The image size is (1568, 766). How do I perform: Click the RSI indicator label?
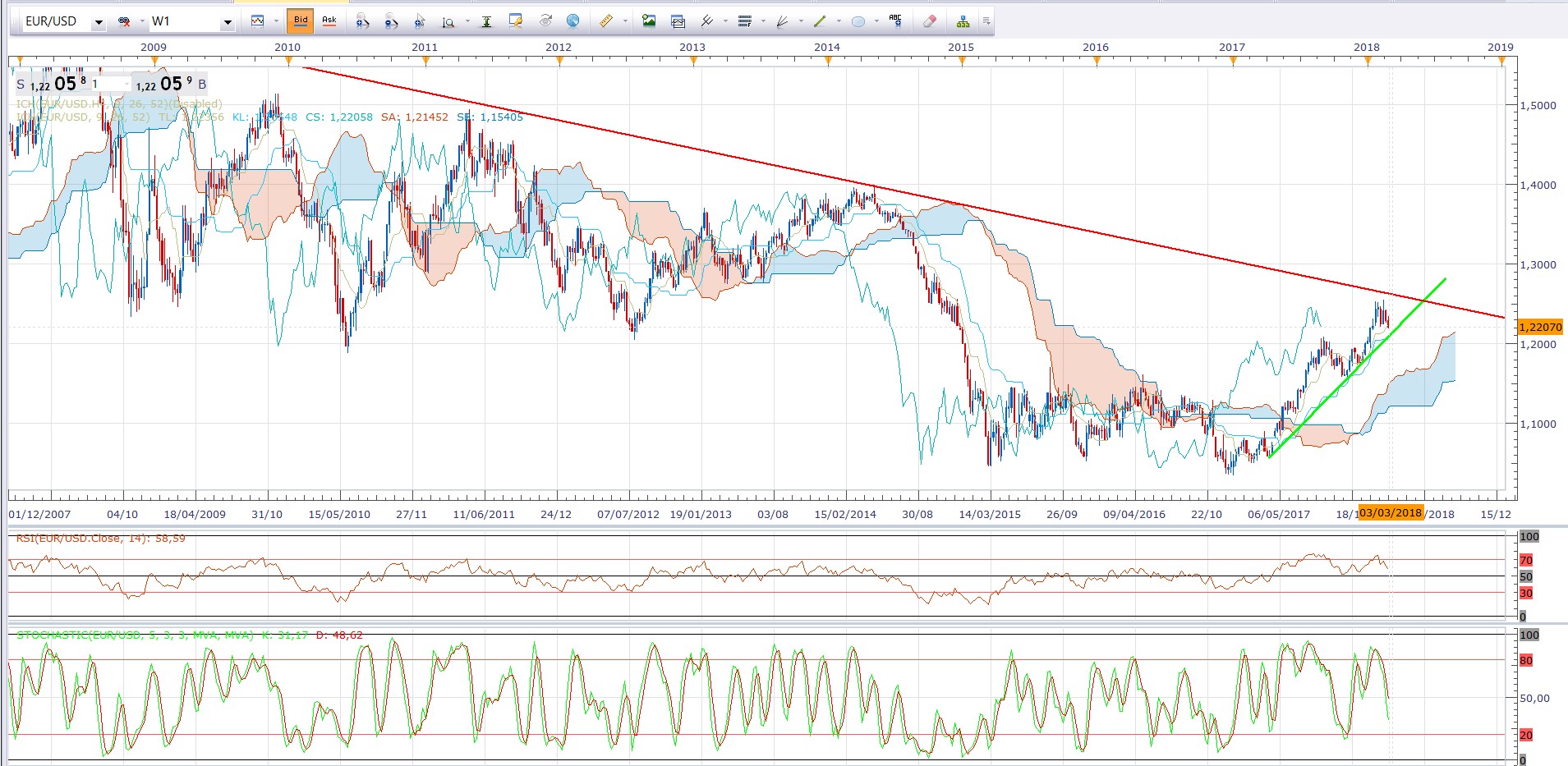(101, 539)
